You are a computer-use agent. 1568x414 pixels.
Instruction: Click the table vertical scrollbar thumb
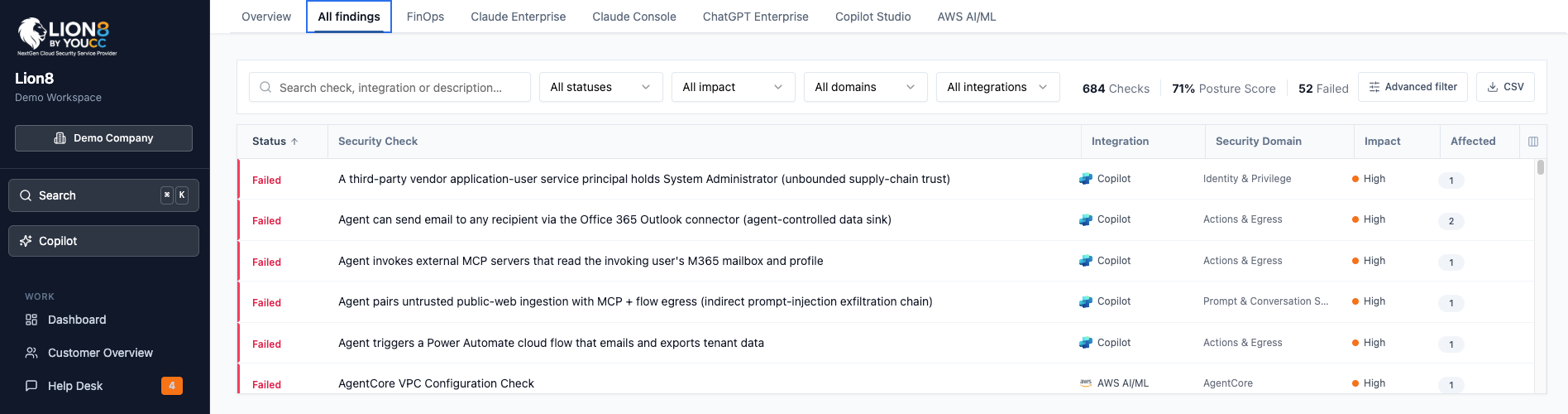[1541, 167]
